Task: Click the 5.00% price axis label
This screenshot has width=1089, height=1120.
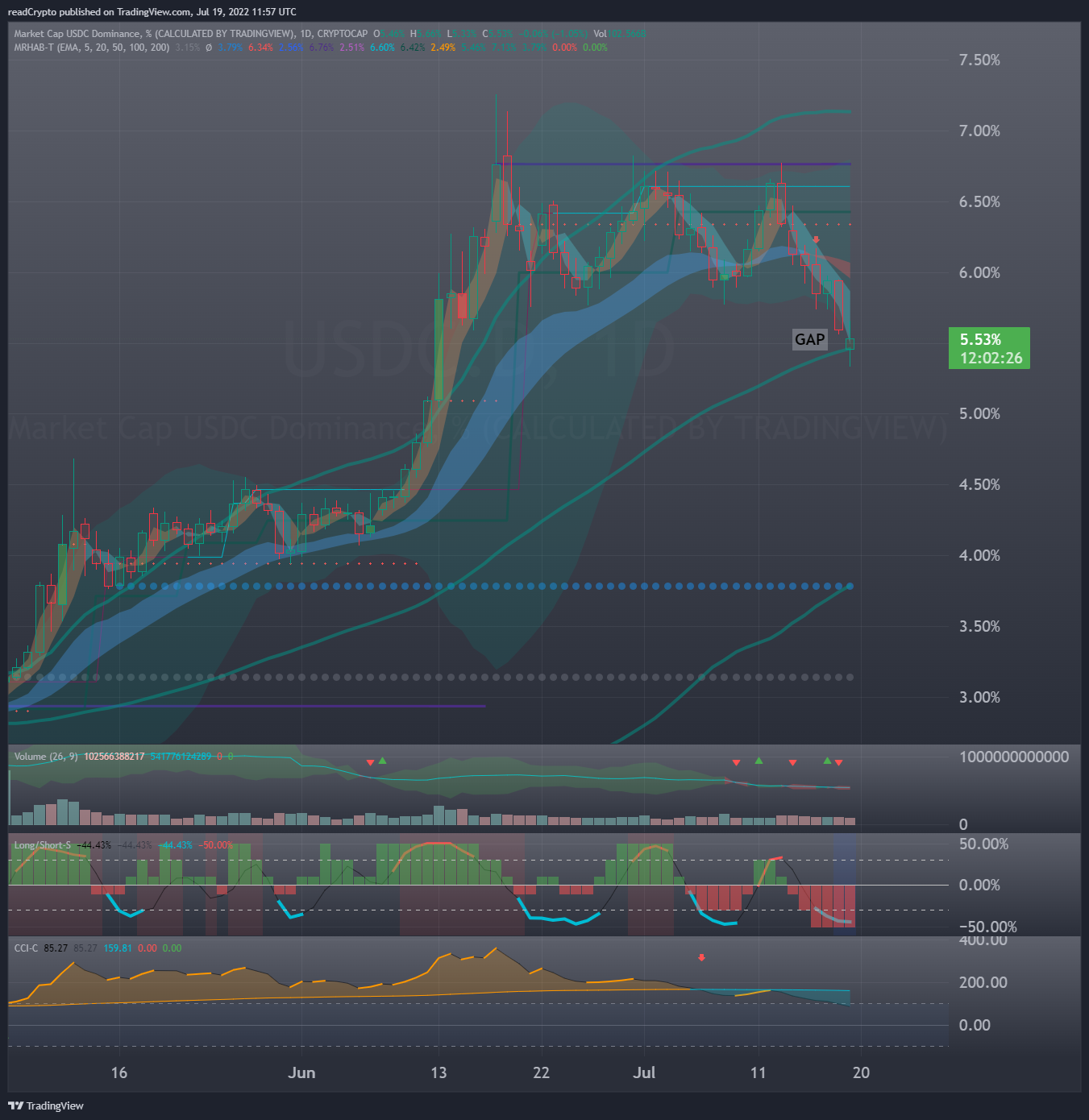Action: 979,414
